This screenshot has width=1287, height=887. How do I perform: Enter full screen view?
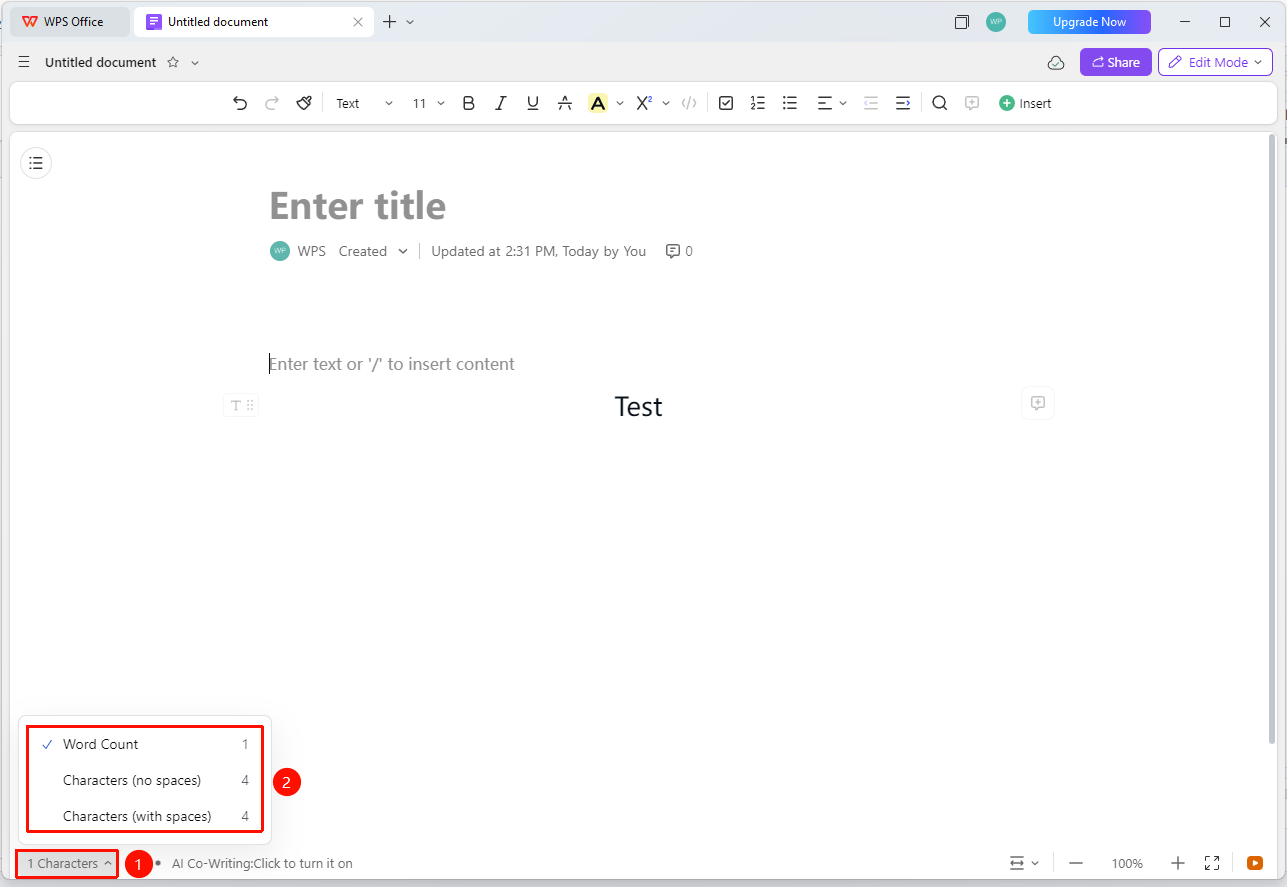1212,863
